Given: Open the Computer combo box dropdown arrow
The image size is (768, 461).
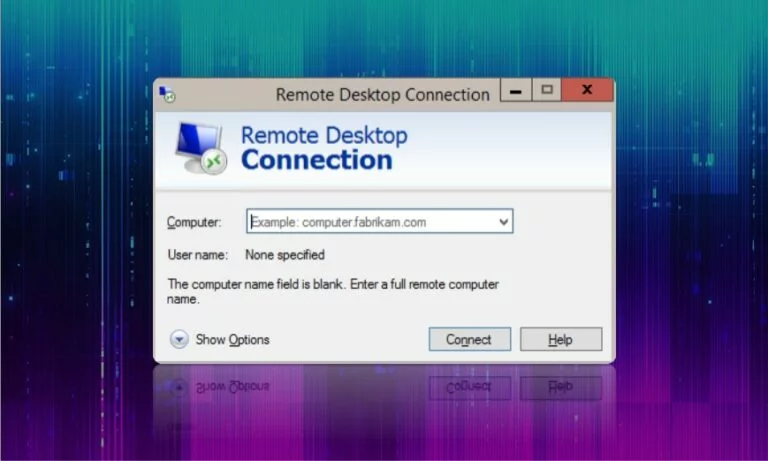Looking at the screenshot, I should (x=503, y=222).
